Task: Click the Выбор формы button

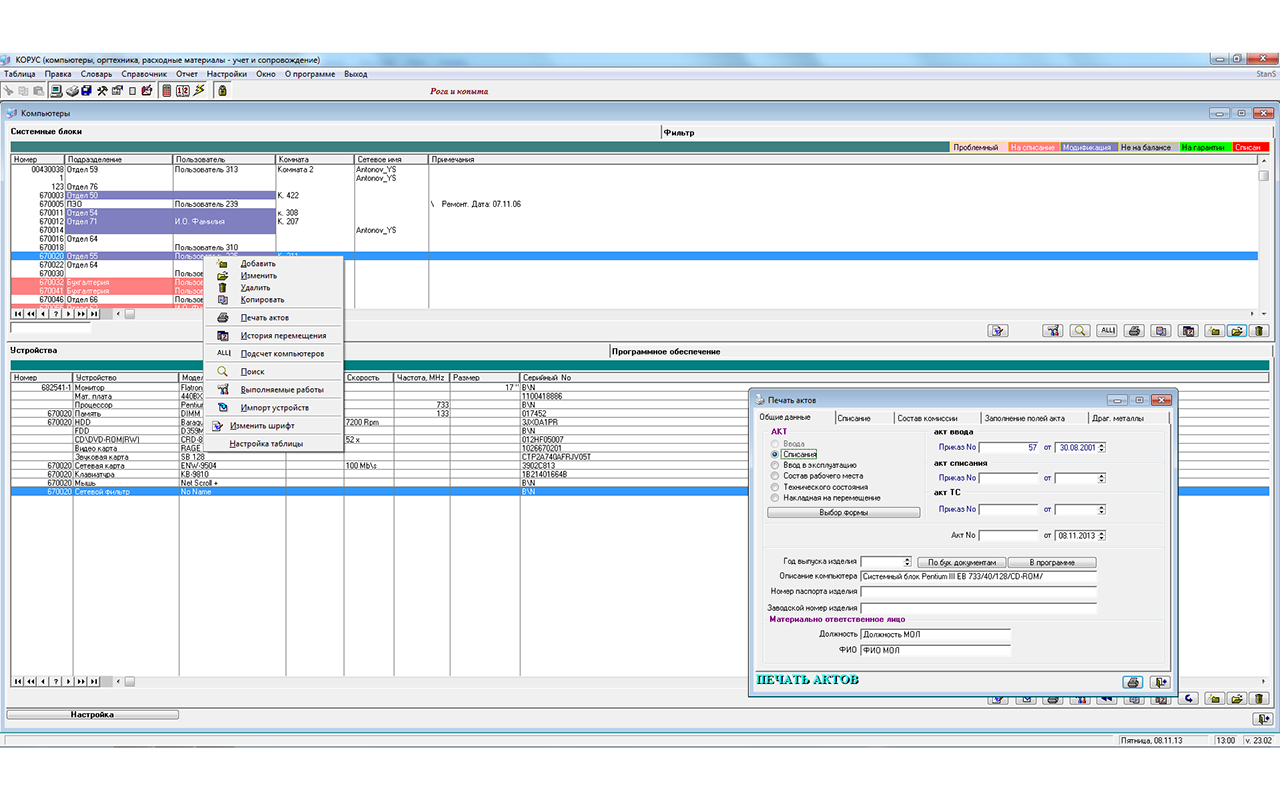Action: tap(843, 513)
